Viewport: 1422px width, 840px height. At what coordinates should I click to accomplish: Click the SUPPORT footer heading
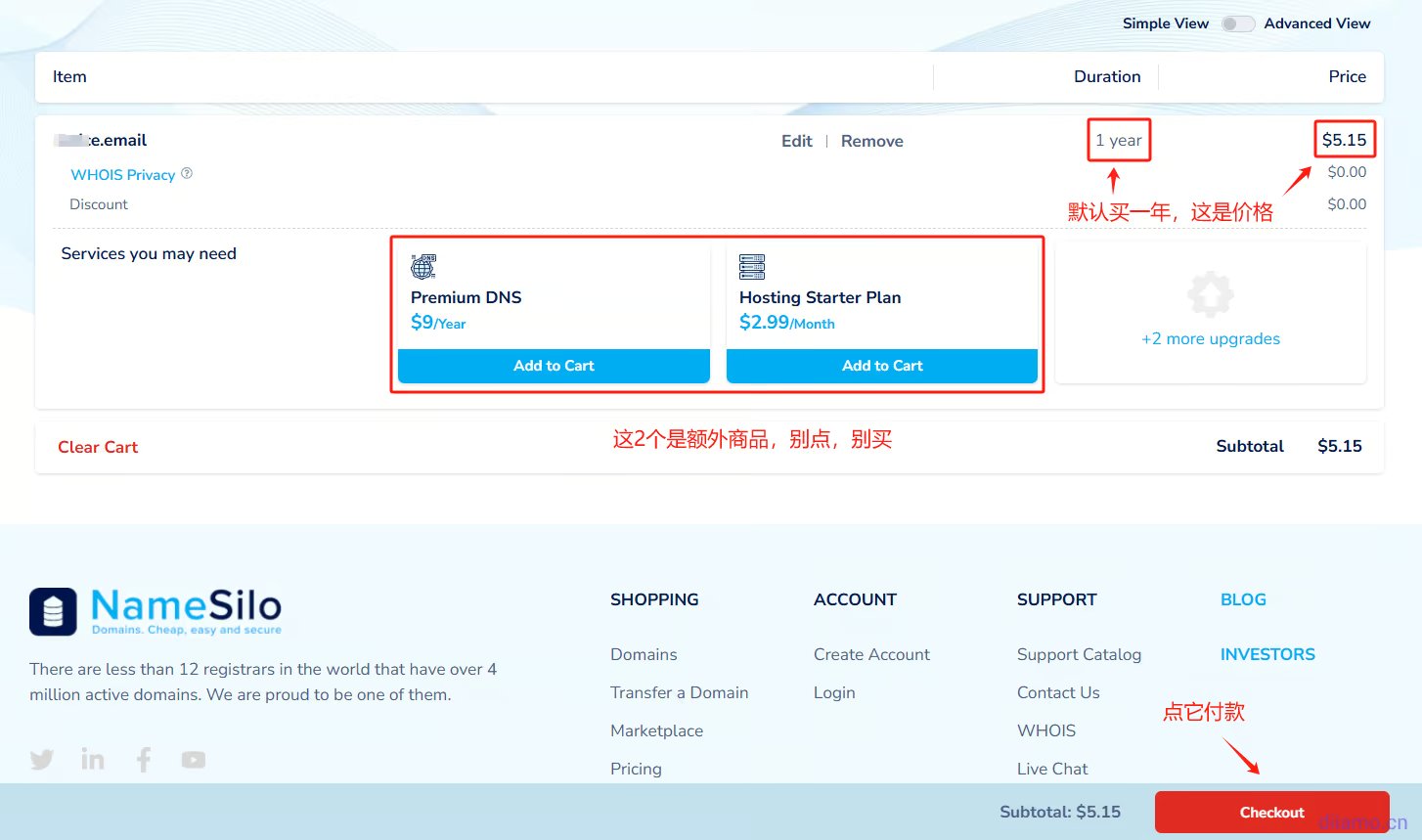(1057, 599)
